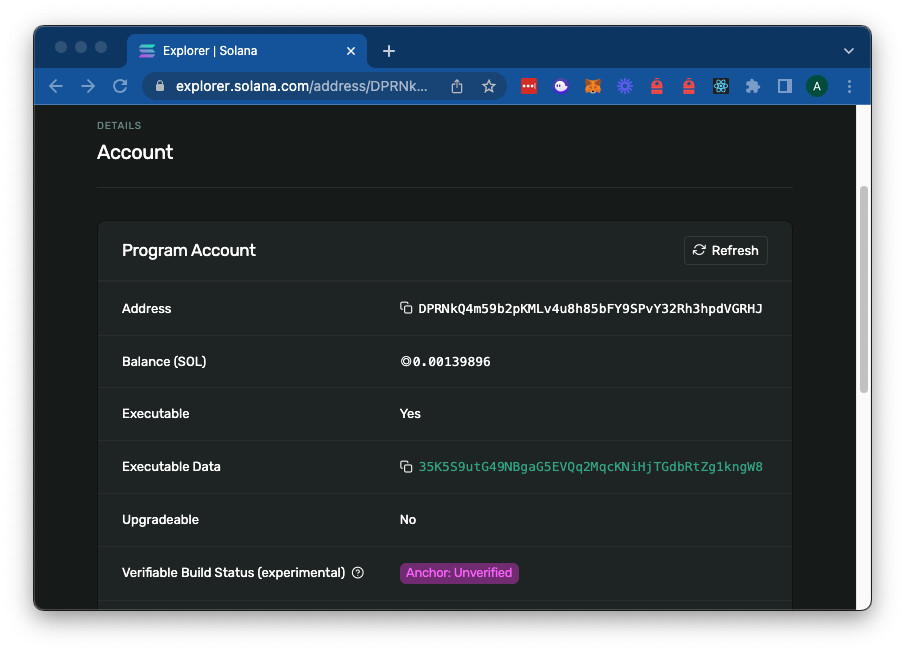This screenshot has width=905, height=652.
Task: Open the profile A account menu
Action: point(817,87)
